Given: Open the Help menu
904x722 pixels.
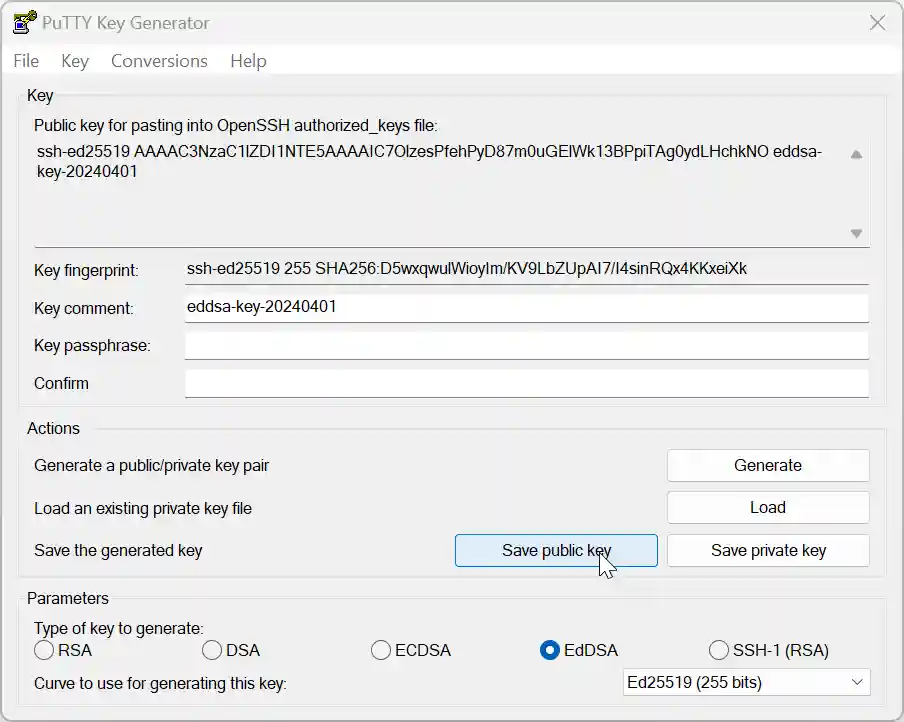Looking at the screenshot, I should click(247, 61).
